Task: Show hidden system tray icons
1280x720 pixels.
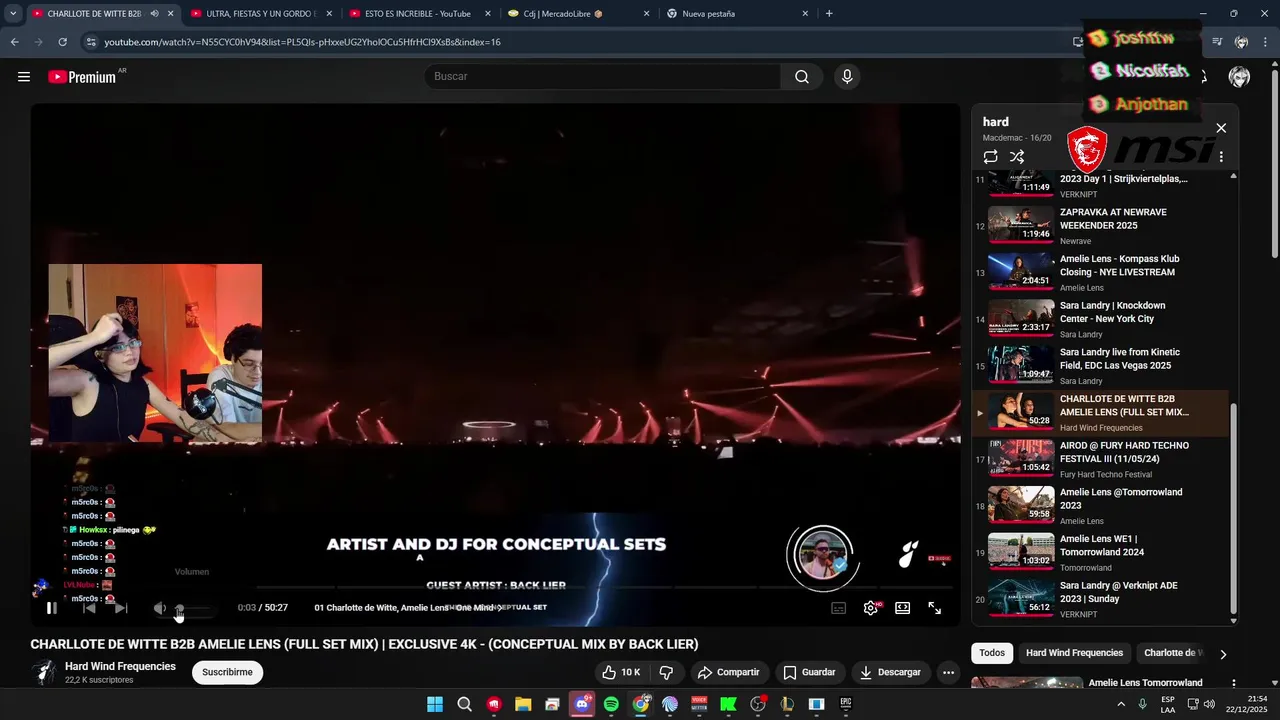Action: (1121, 704)
